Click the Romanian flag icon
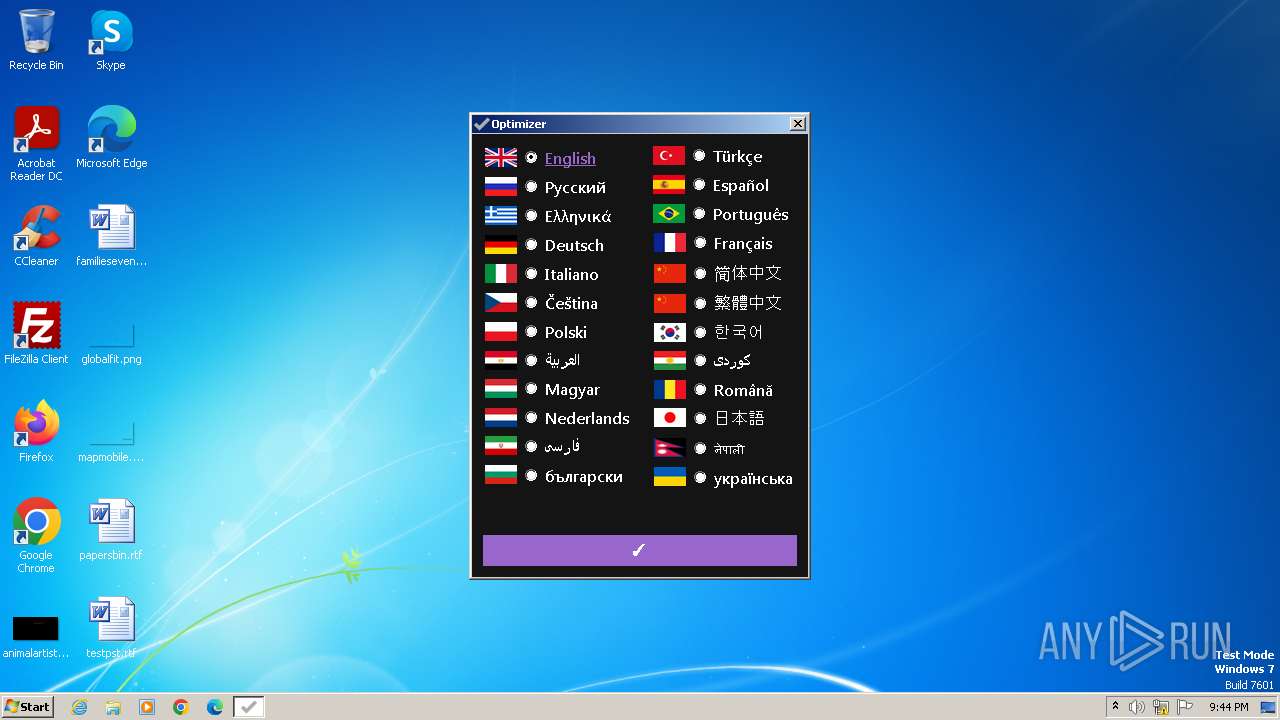This screenshot has width=1280, height=720. [670, 390]
